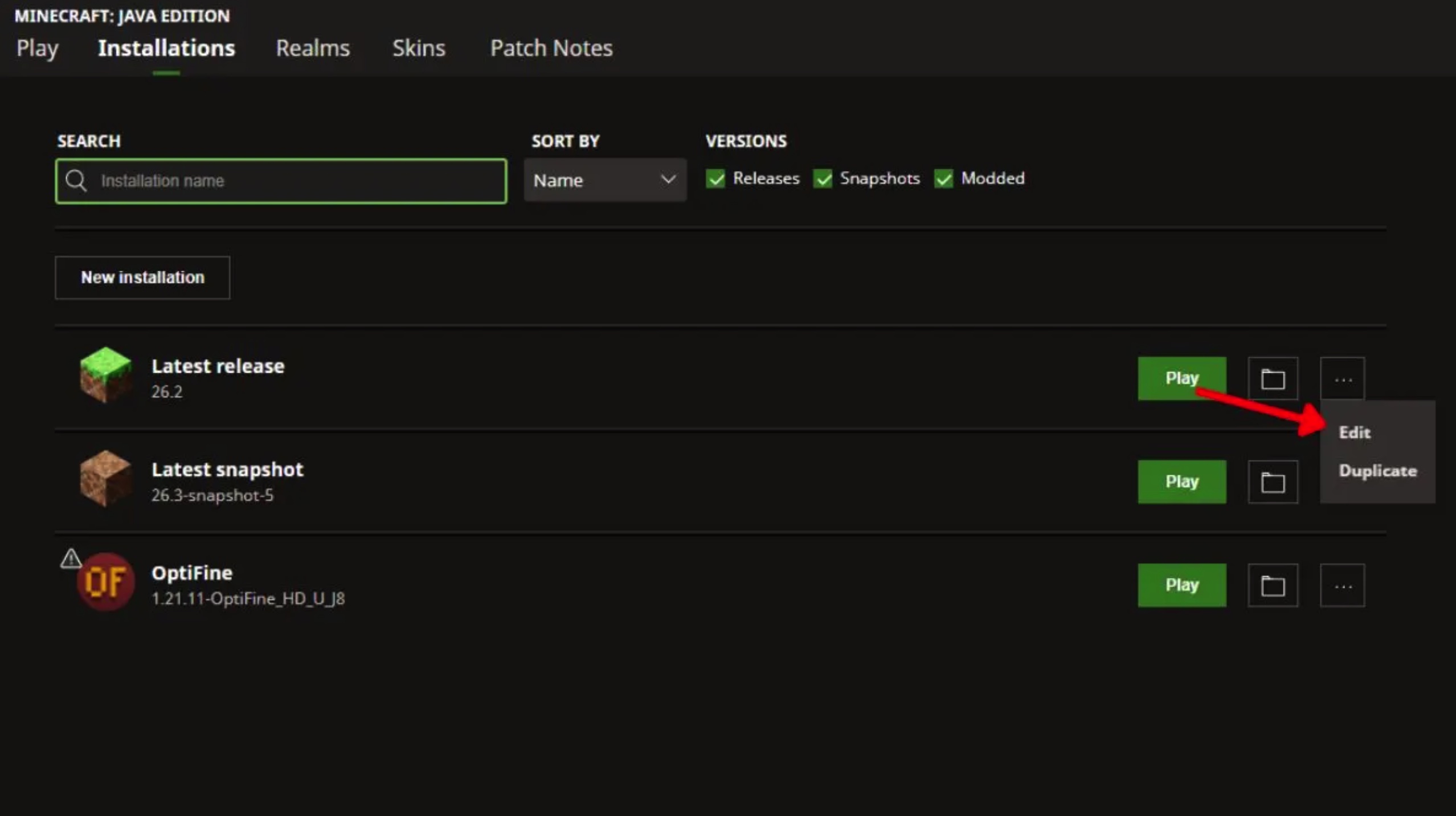This screenshot has height=816, width=1456.
Task: Select the Latest snapshot title text
Action: 227,470
